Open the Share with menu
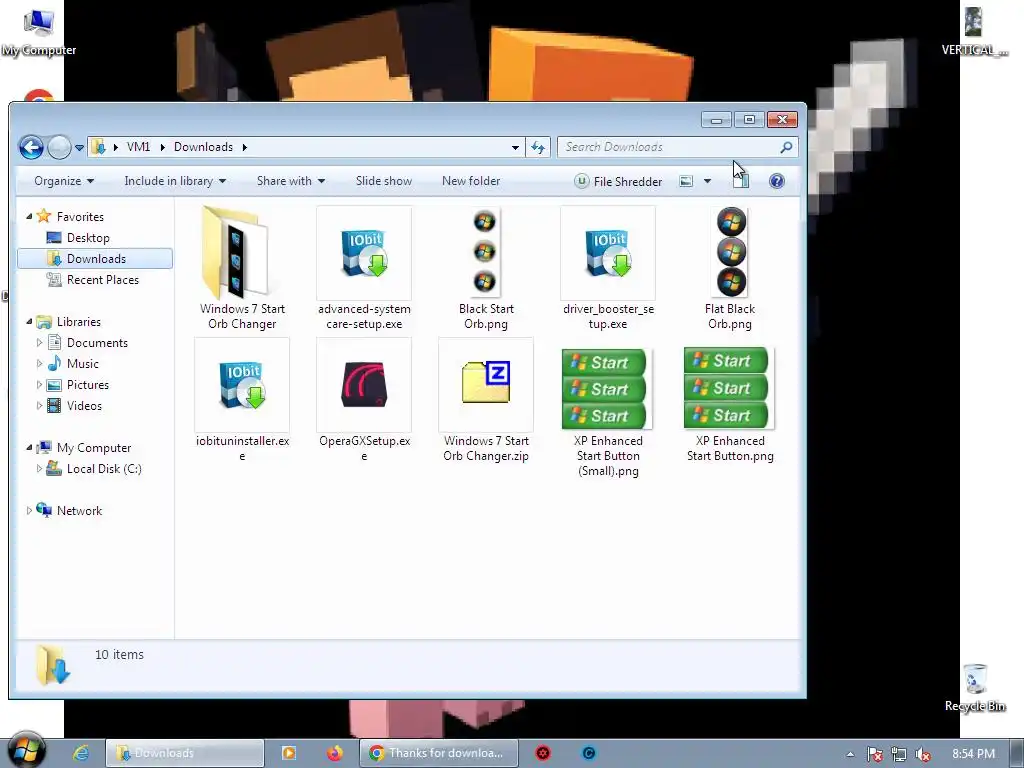The height and width of the screenshot is (768, 1024). click(x=291, y=181)
